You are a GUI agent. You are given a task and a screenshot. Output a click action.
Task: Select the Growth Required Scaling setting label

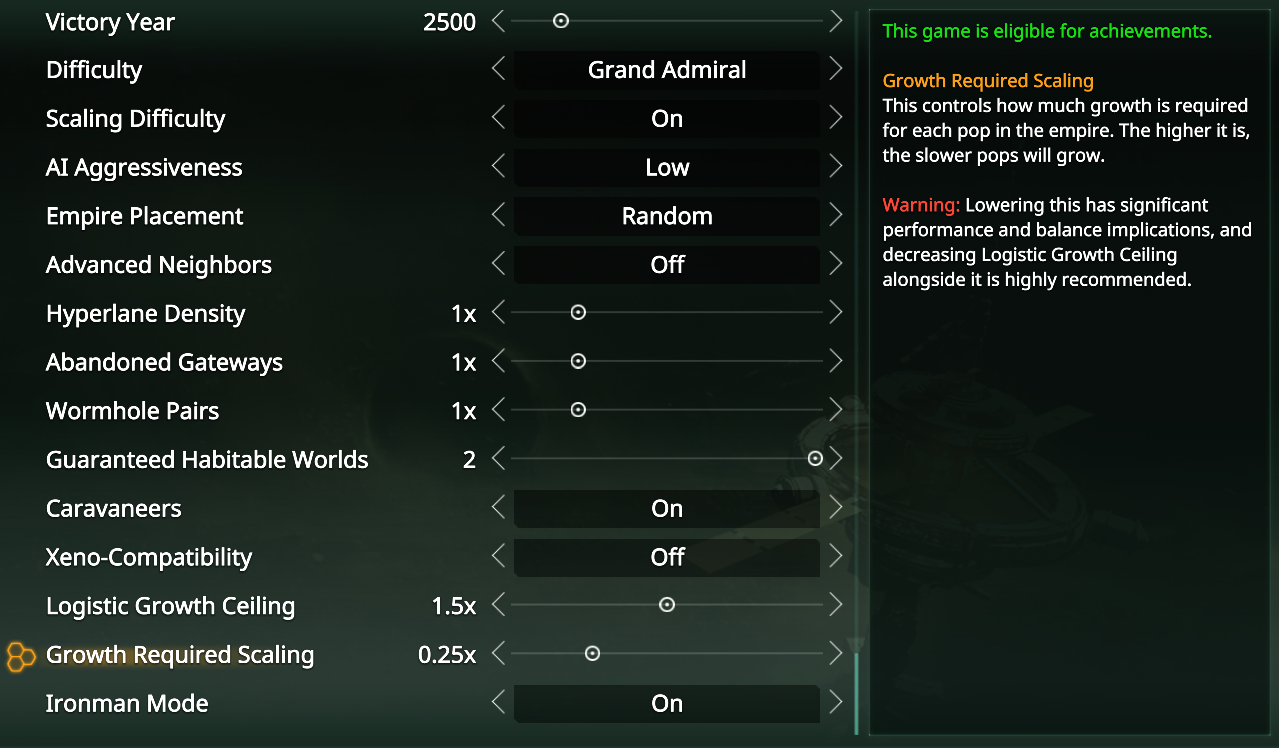click(x=179, y=655)
